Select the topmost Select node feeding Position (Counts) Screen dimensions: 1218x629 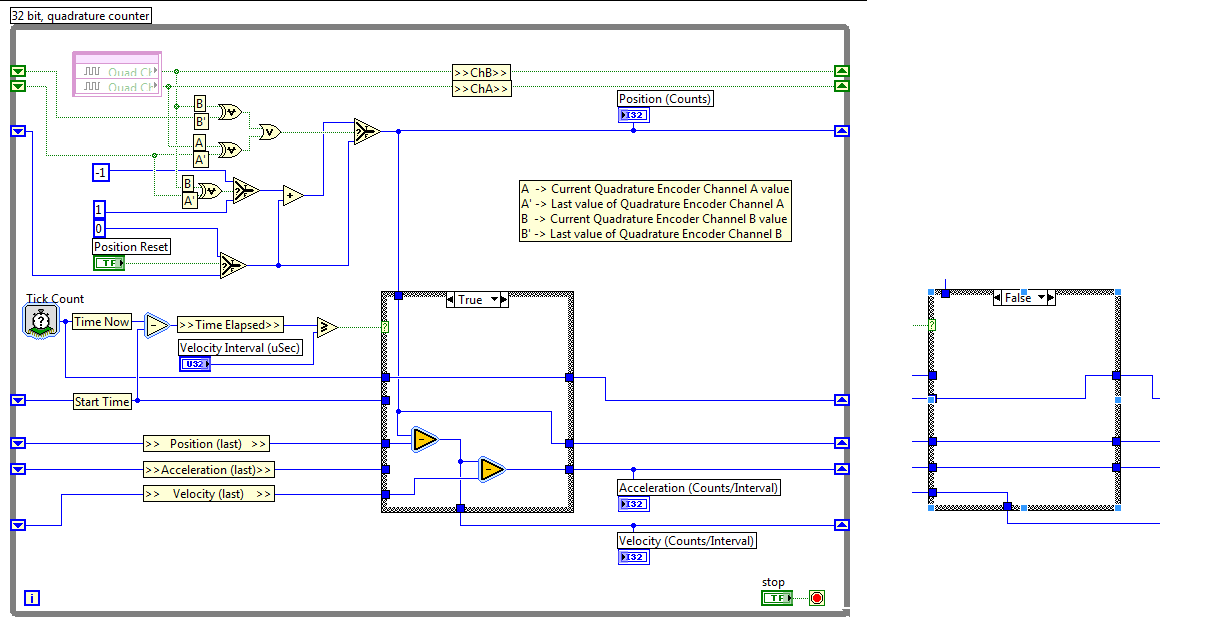tap(366, 131)
